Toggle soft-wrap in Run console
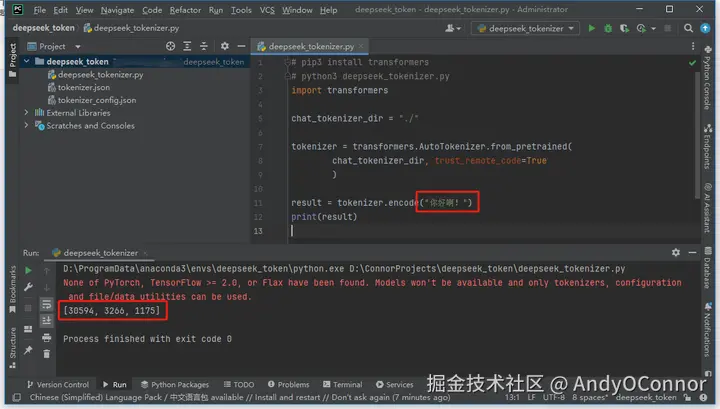Viewport: 720px width, 409px height. (46, 304)
